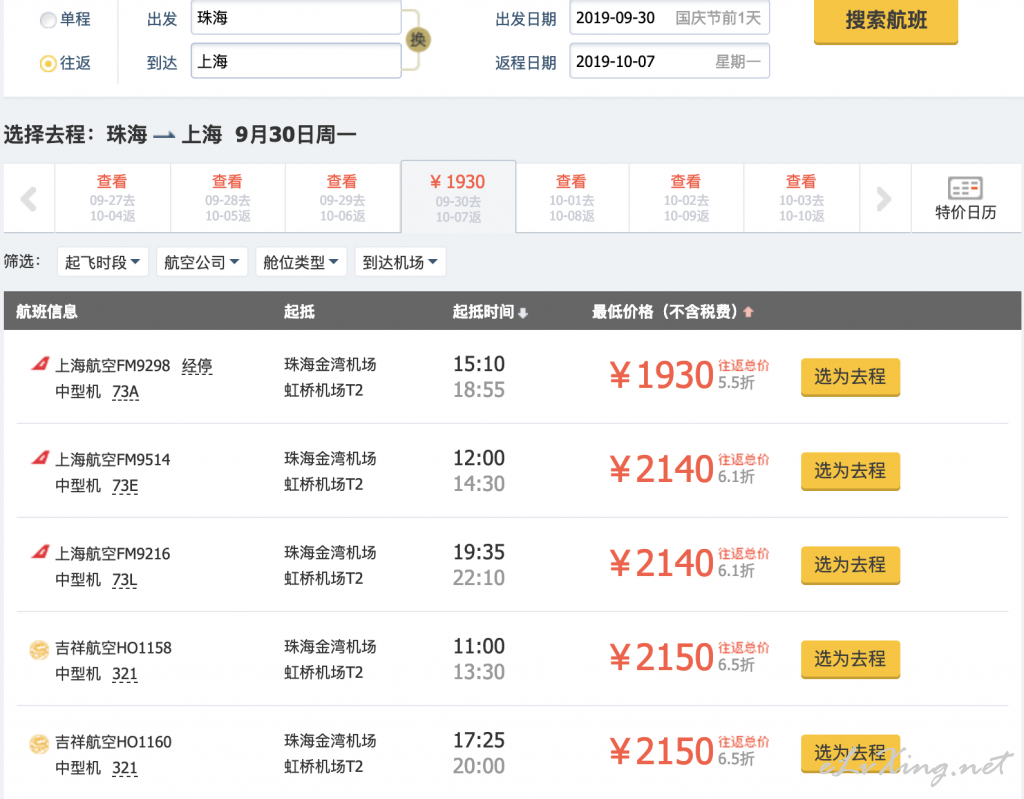Click Shanghai Airlines logo for FM9216
1024x799 pixels.
click(x=40, y=552)
